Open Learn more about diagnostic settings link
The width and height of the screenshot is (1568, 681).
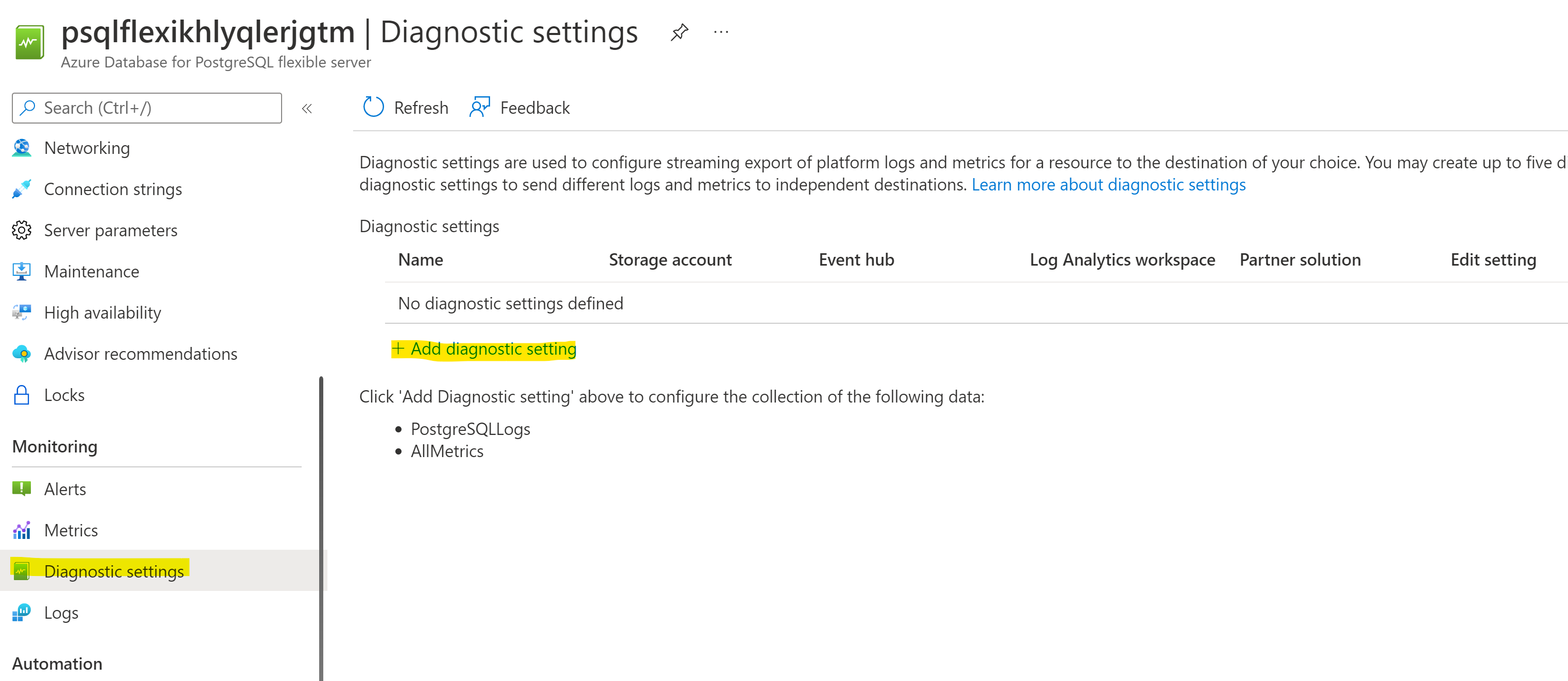pos(1108,185)
